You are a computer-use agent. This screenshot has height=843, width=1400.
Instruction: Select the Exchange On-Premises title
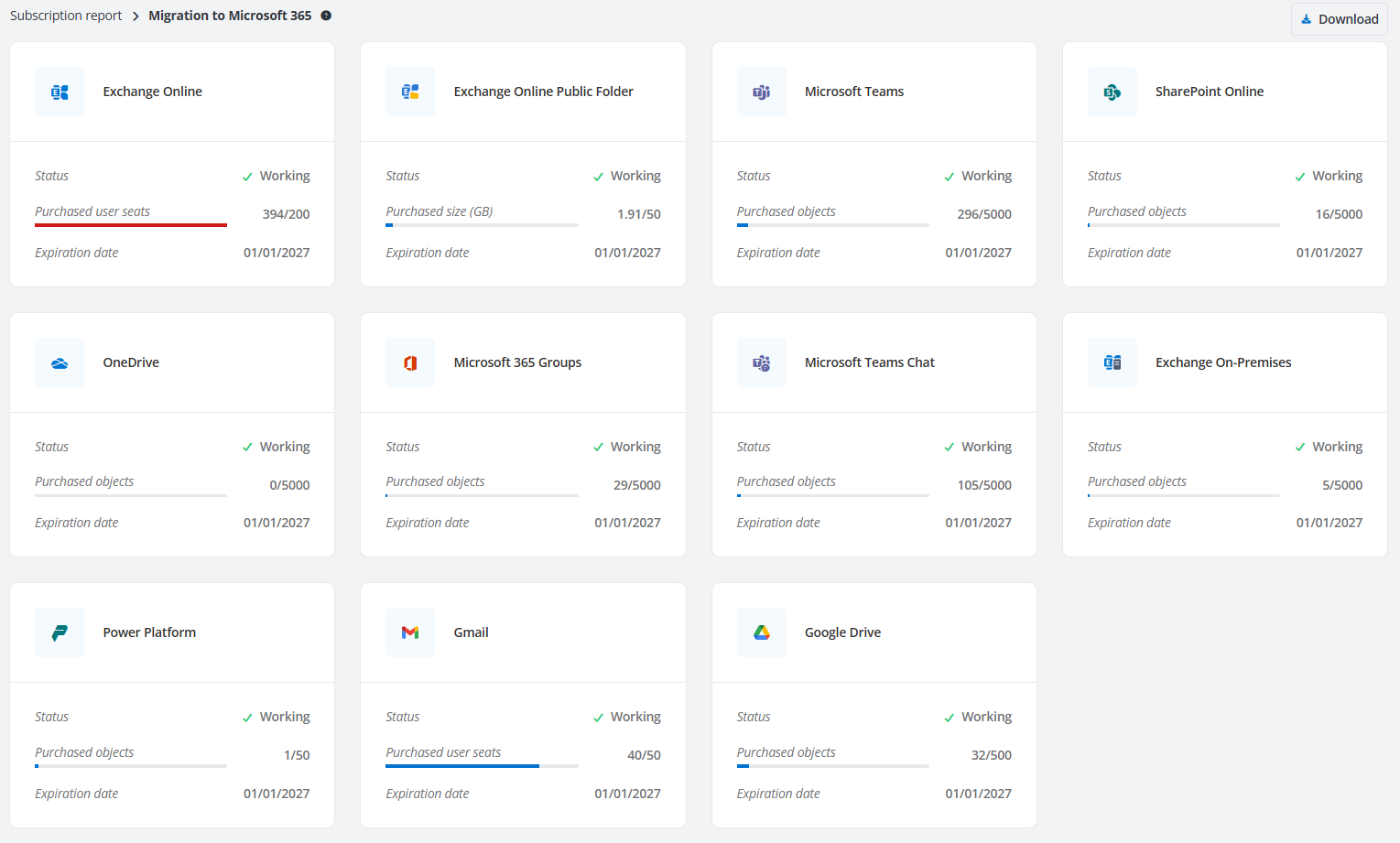1223,362
